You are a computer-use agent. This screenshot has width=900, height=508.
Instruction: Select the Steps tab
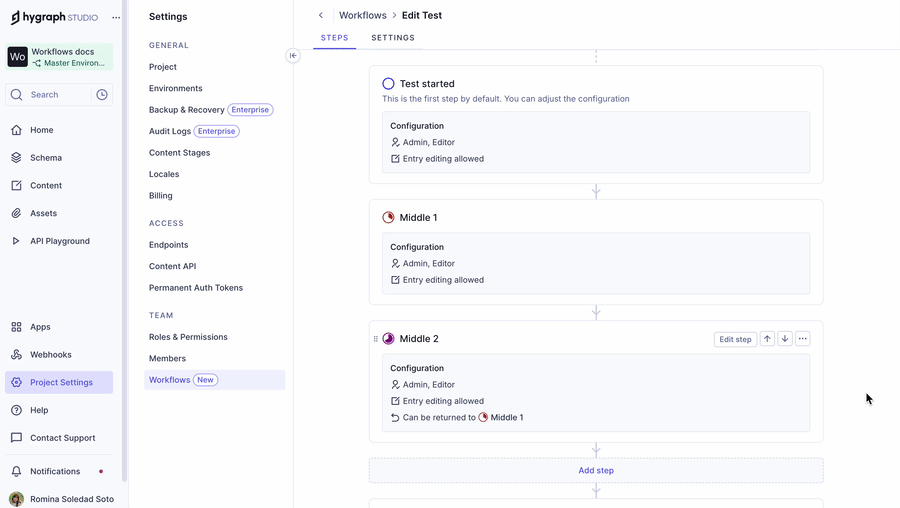coord(334,38)
